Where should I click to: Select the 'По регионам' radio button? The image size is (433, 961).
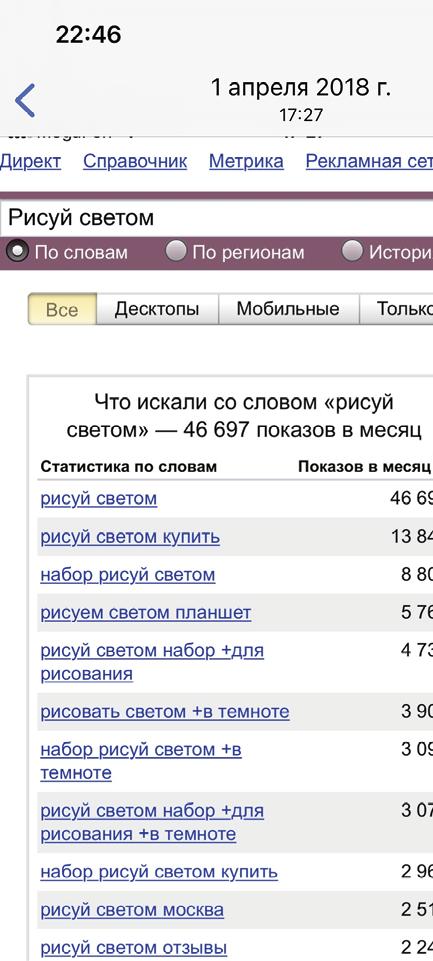click(x=176, y=251)
